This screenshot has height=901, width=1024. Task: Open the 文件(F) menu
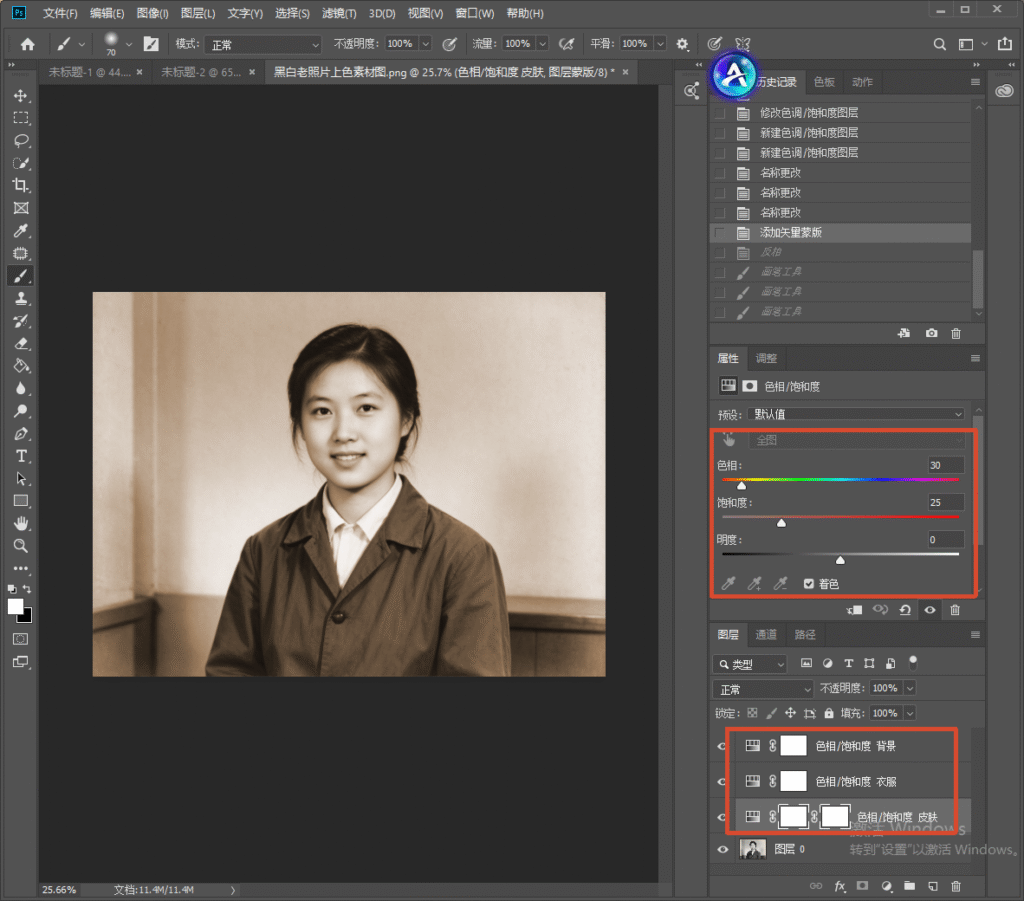point(60,13)
